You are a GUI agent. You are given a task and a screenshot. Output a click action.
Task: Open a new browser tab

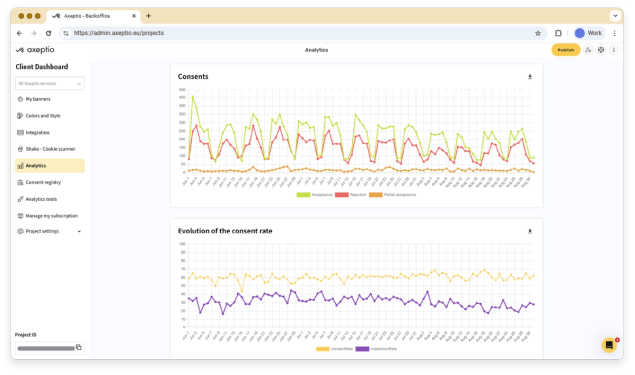click(149, 16)
